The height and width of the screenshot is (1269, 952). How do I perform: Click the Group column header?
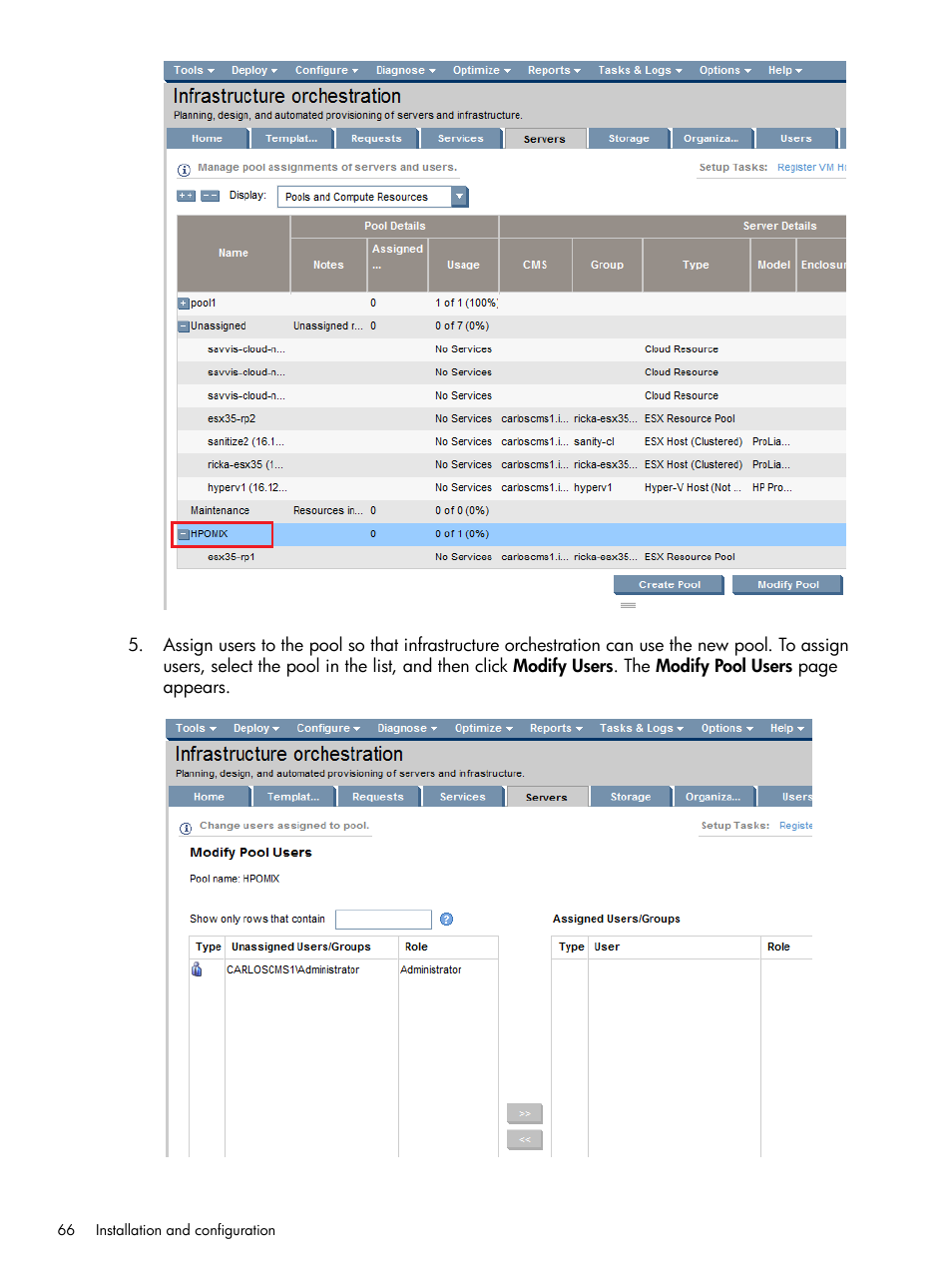(607, 265)
